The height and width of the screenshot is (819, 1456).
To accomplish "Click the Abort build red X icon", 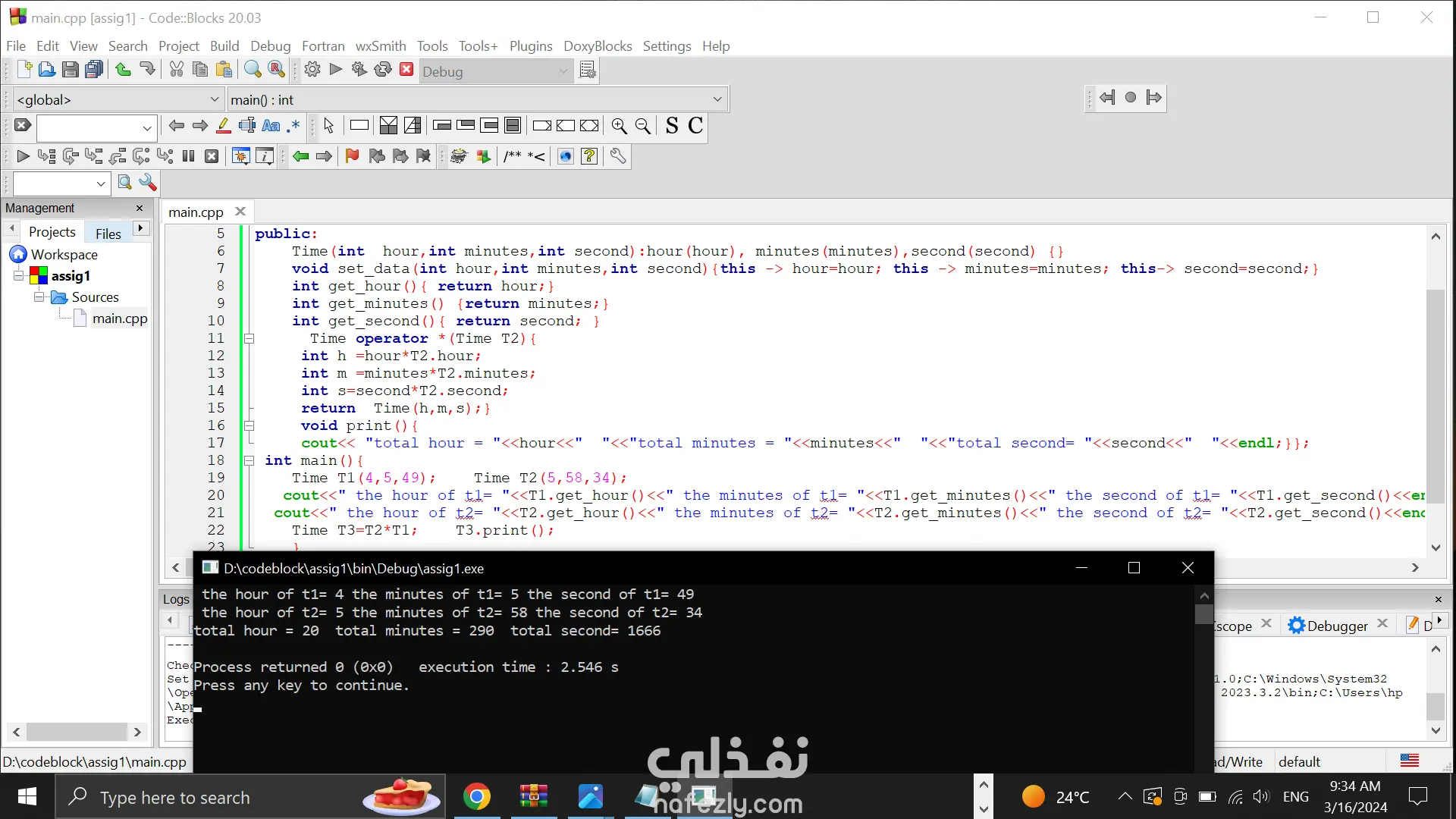I will pos(406,71).
